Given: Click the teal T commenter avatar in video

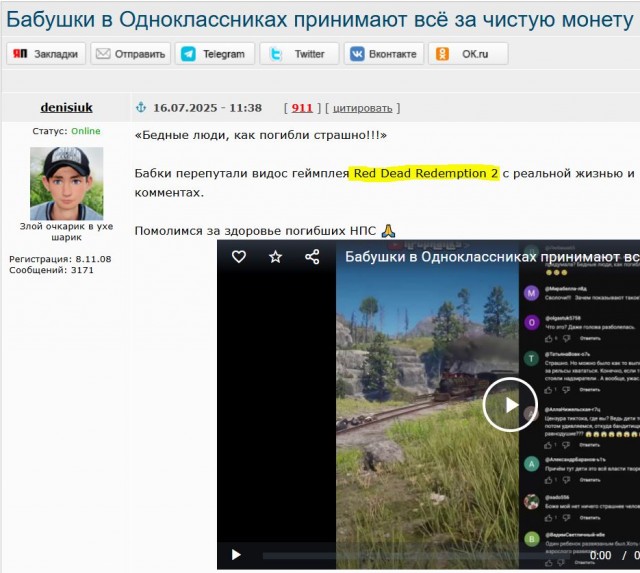Looking at the screenshot, I should coord(531,358).
